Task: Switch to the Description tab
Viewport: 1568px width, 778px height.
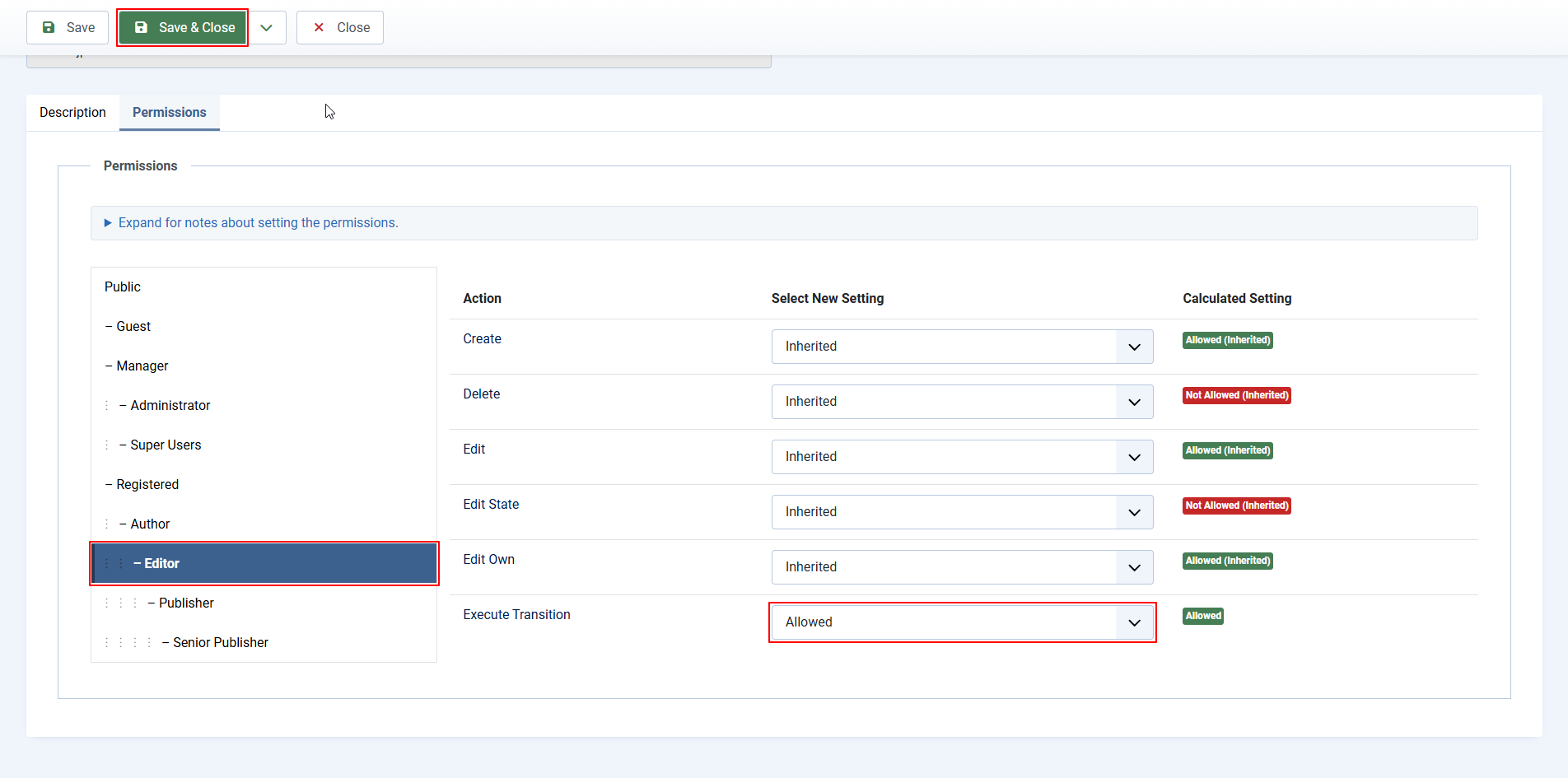Action: pos(72,113)
